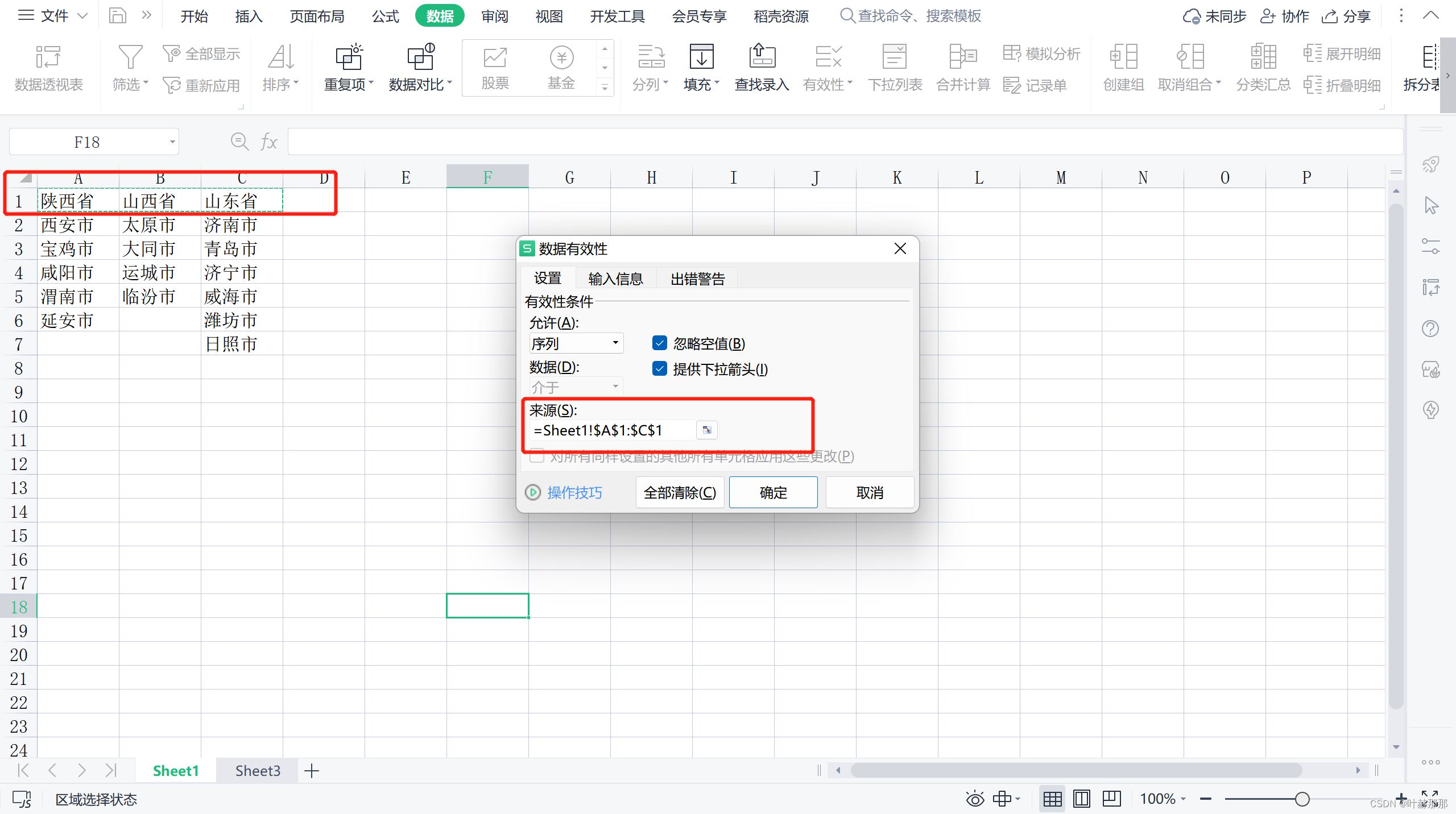Switch to page layout view in status bar
This screenshot has width=1456, height=814.
[1082, 799]
